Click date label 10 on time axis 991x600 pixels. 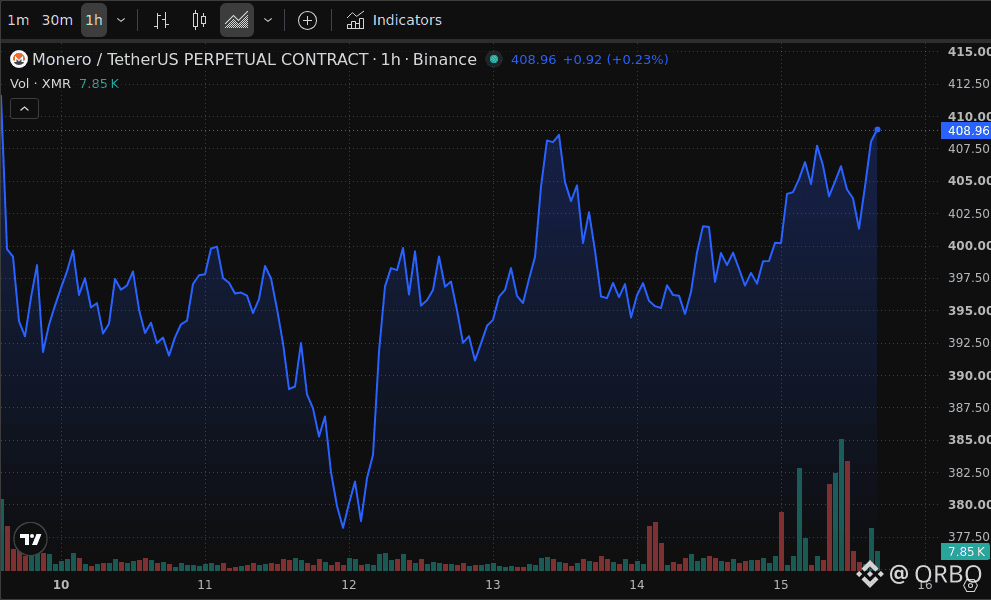pyautogui.click(x=61, y=585)
